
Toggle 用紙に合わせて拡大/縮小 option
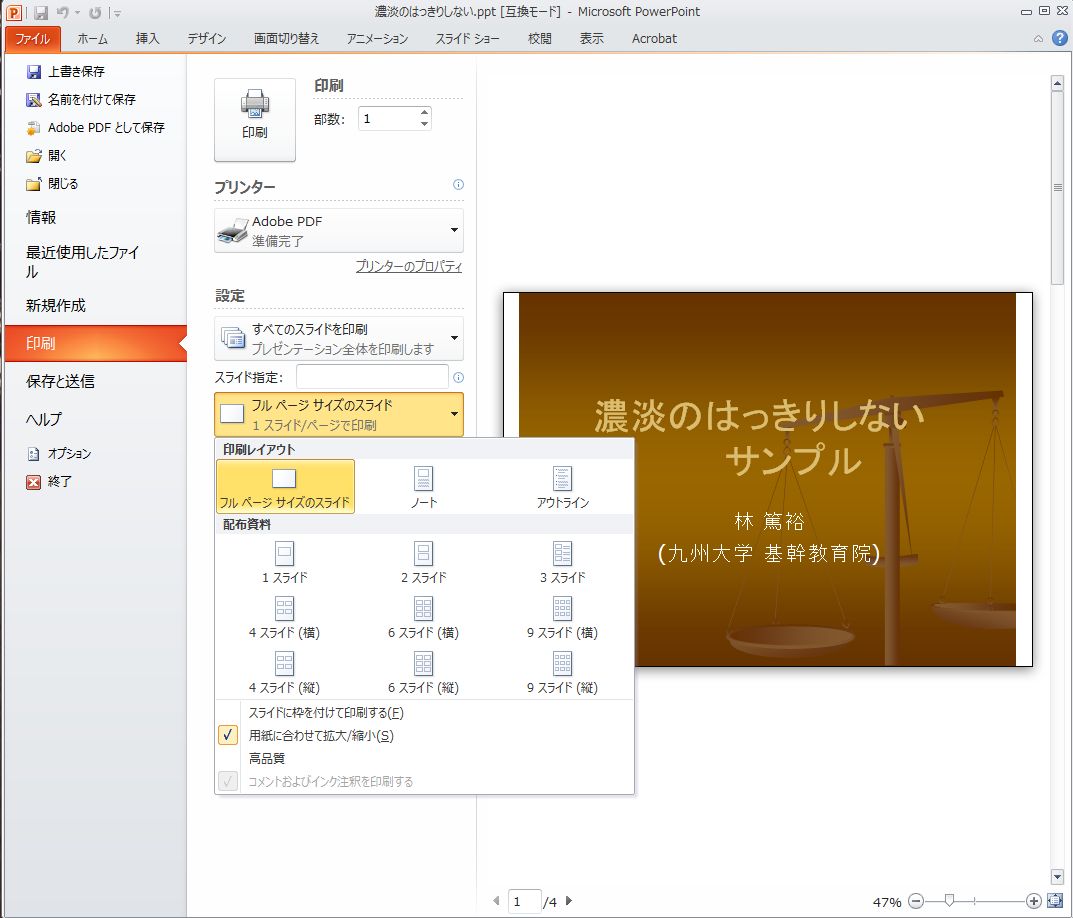321,736
